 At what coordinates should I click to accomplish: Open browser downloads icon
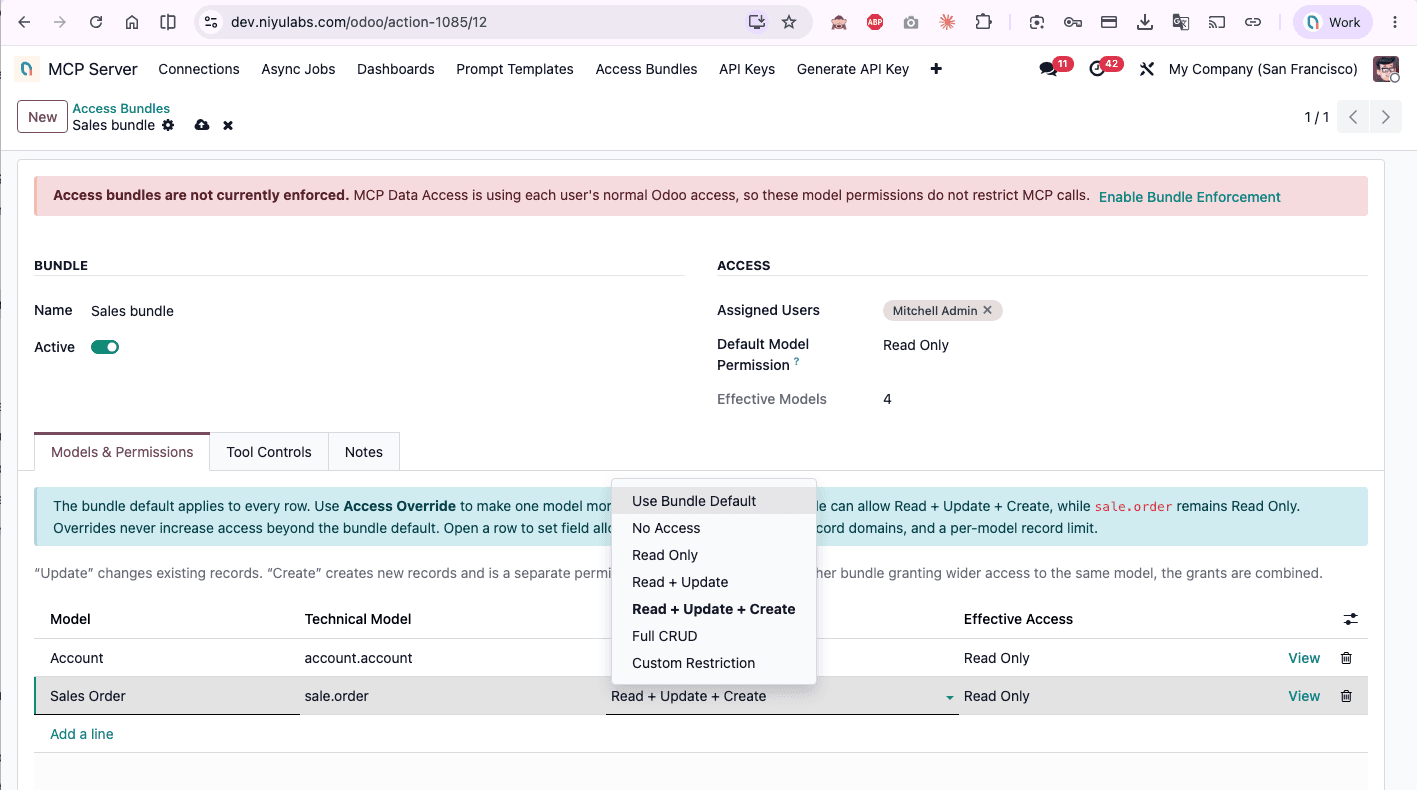pos(1145,22)
